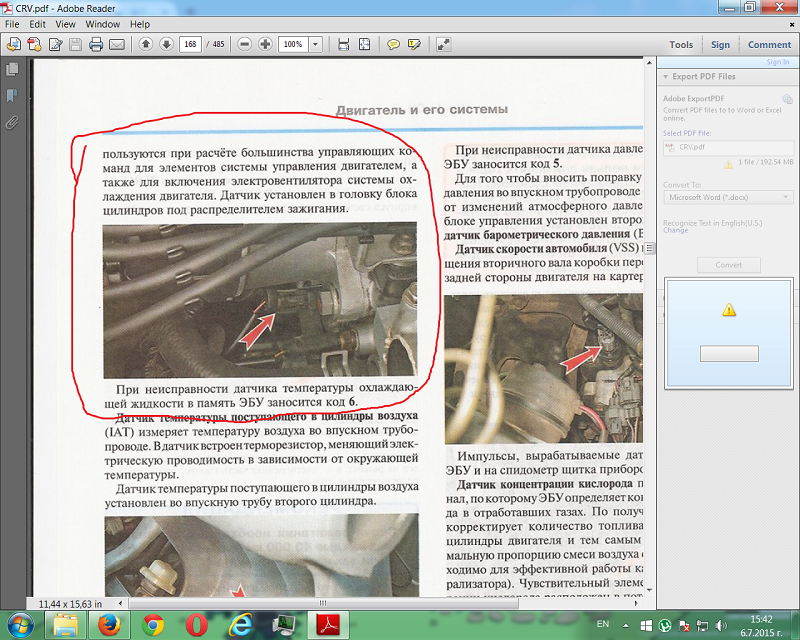800x640 pixels.
Task: Go to previous page with up arrow
Action: tap(146, 45)
